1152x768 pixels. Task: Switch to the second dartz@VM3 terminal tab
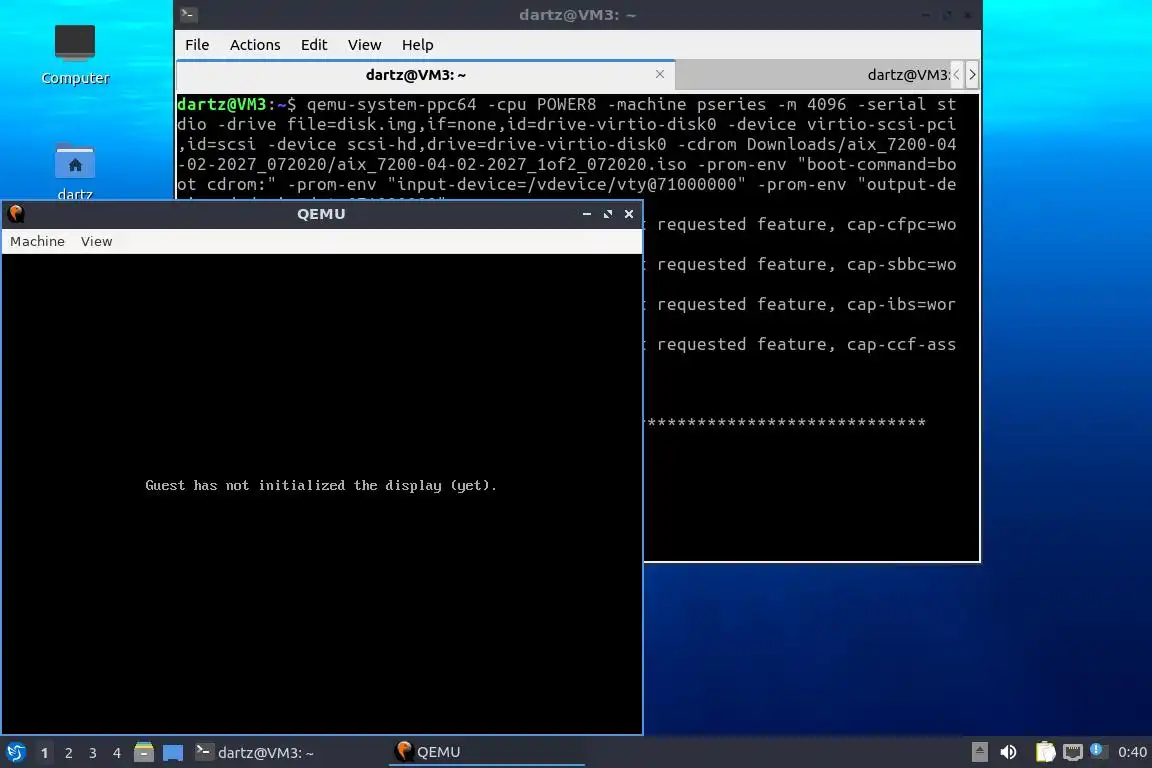point(813,75)
